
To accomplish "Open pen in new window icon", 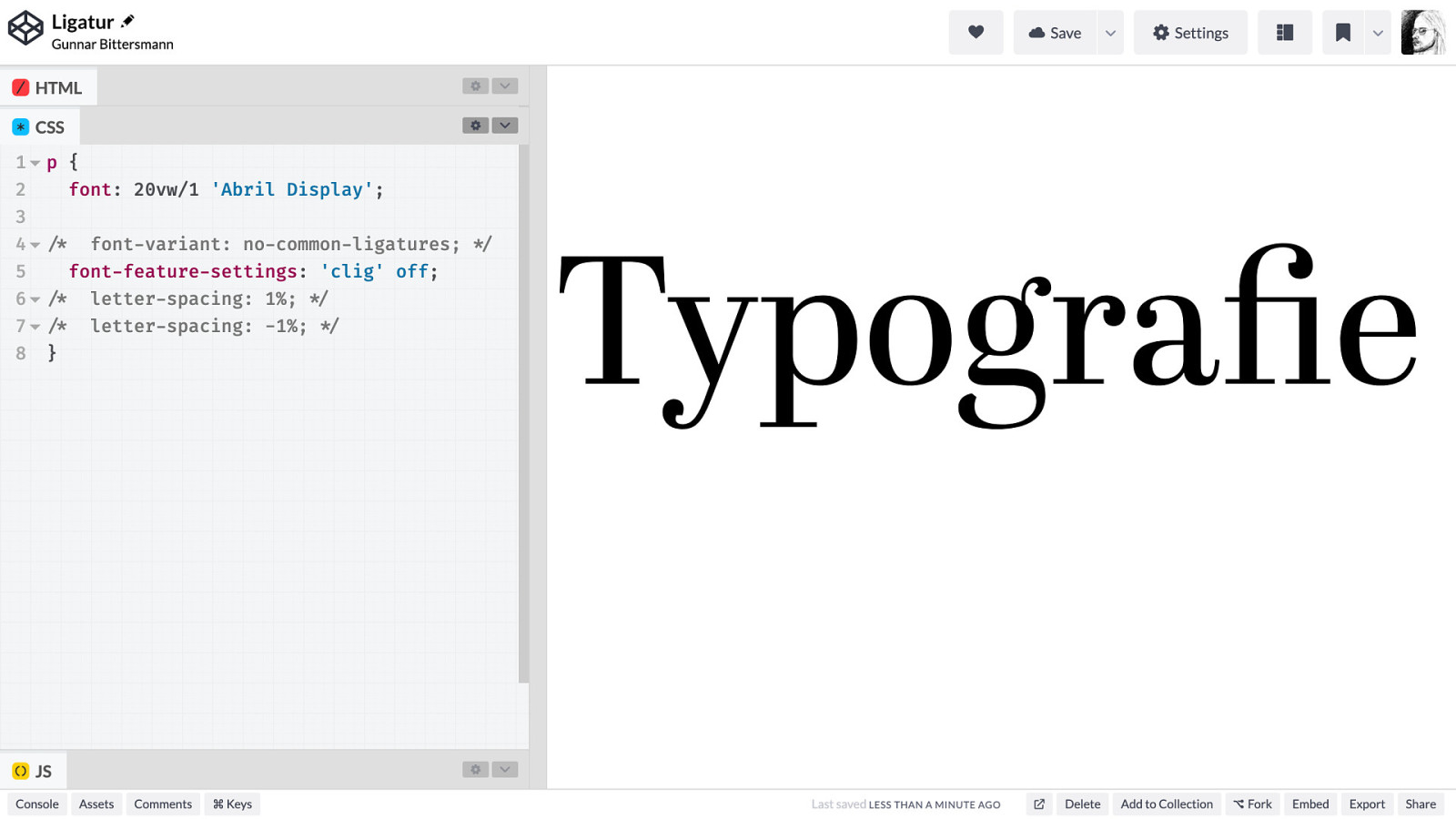I will pyautogui.click(x=1038, y=804).
